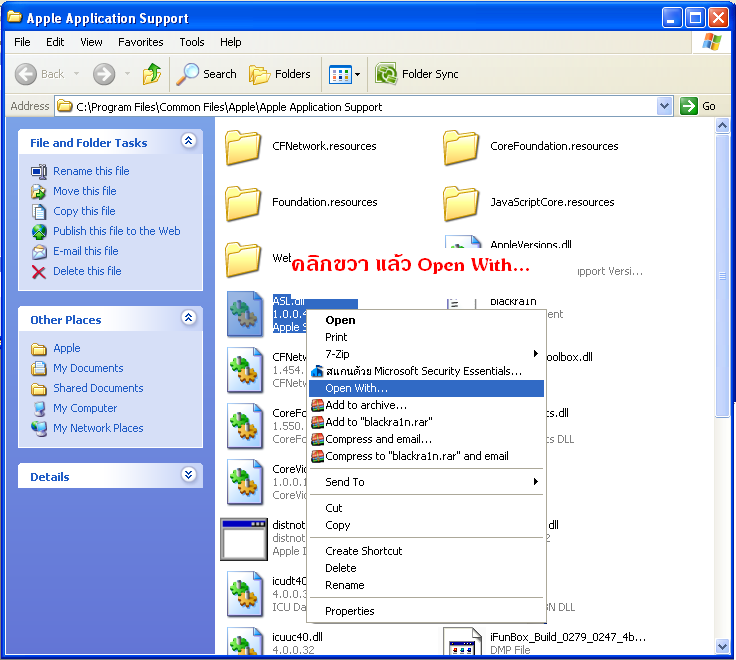This screenshot has height=660, width=736.
Task: Choose Compress and email...
Action: tap(426, 439)
